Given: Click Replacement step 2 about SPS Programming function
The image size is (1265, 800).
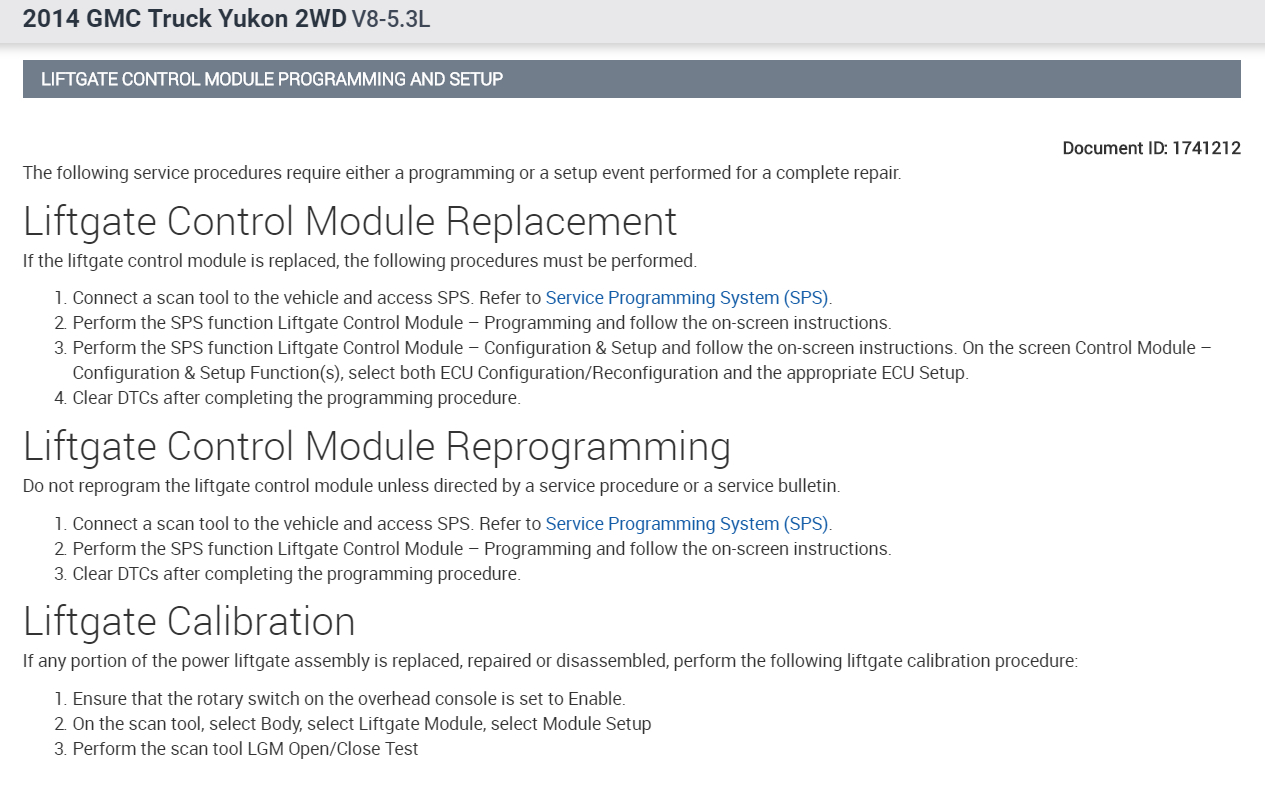Looking at the screenshot, I should (481, 323).
